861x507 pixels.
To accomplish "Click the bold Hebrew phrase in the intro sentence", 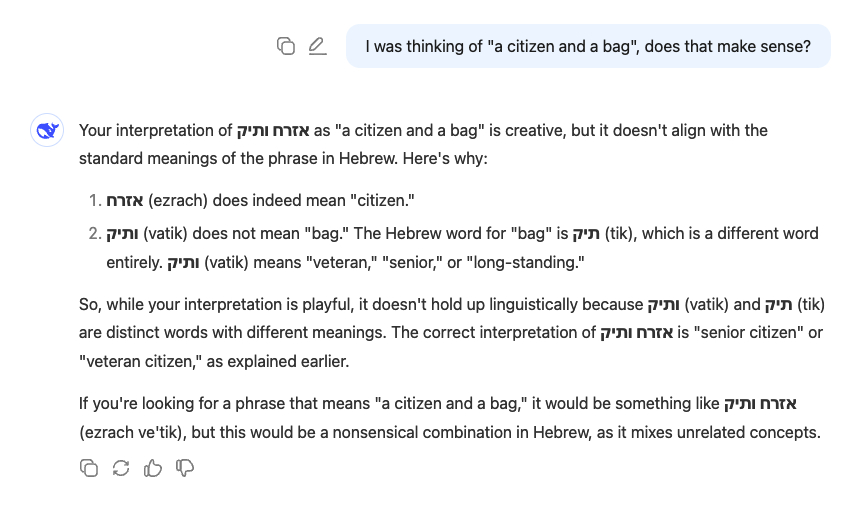I will pos(273,131).
